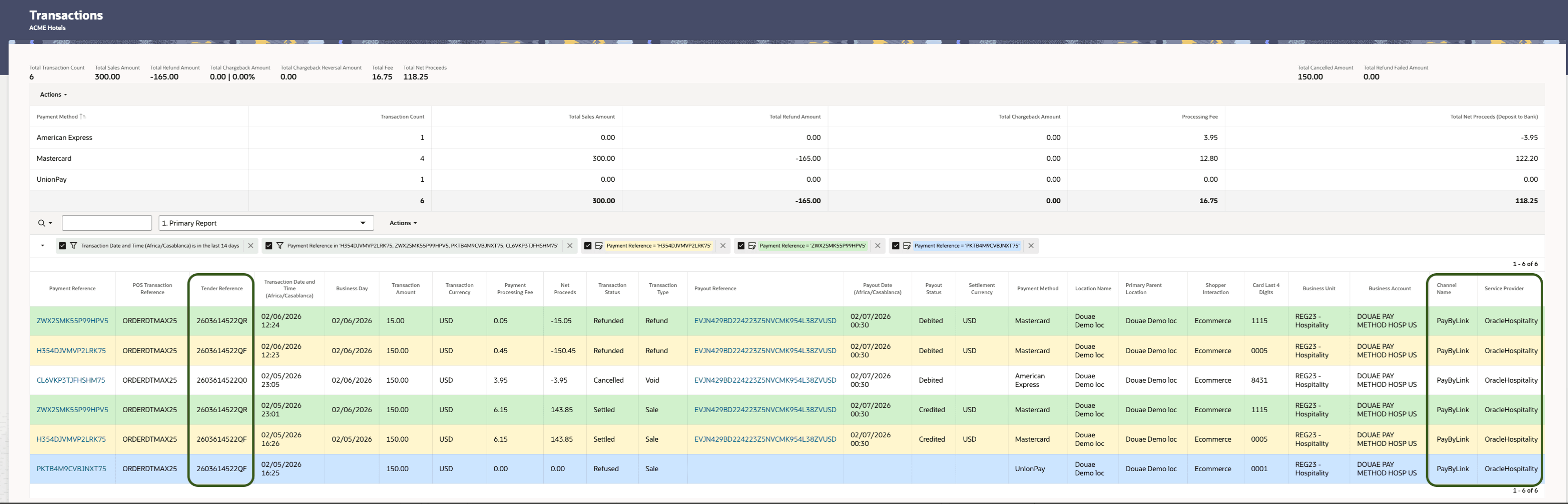Delete the blue PKTB4M9CVBJNXT75 highlight rule
Screen dimensions: 1568x504
point(1031,246)
